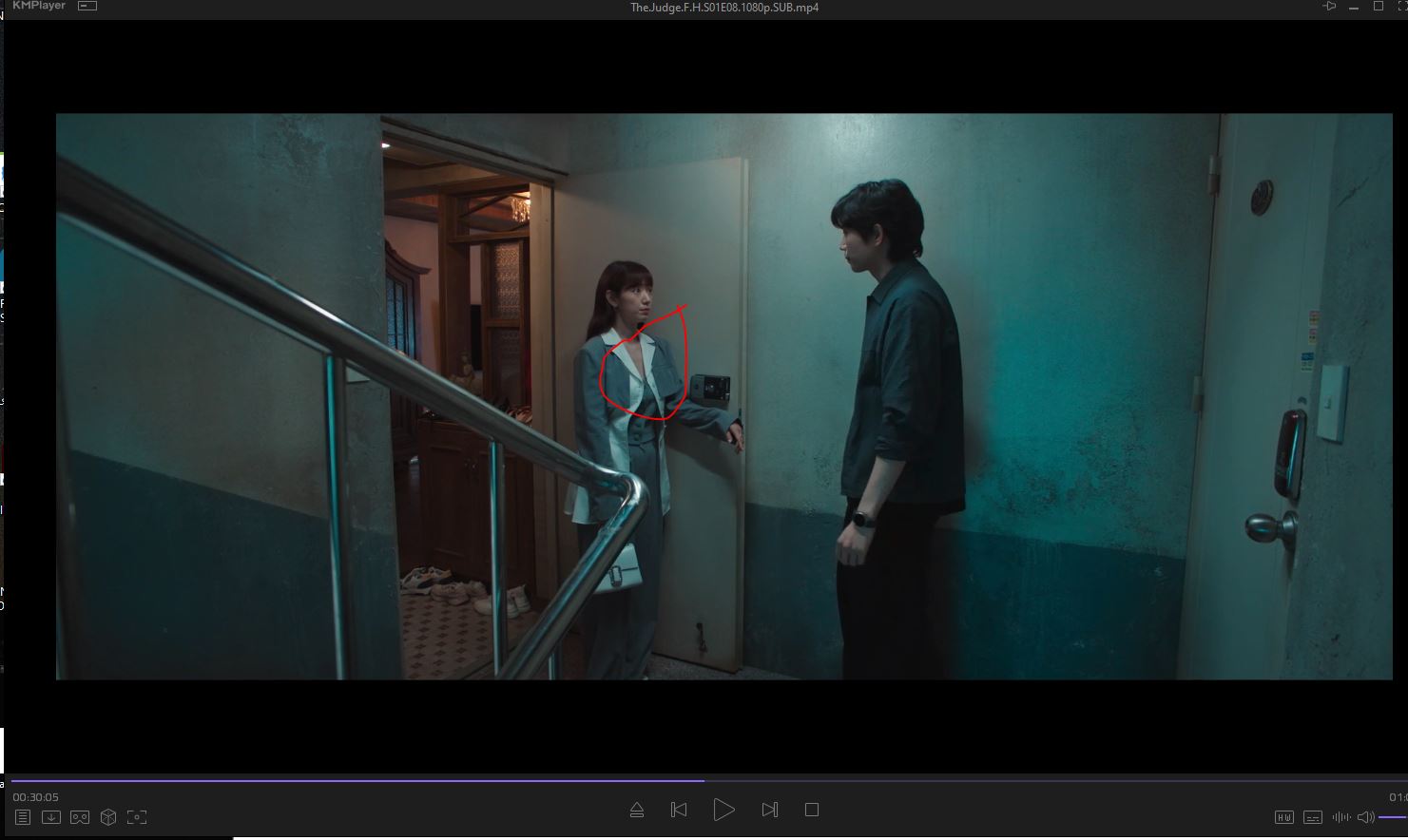Screen dimensions: 1408x840
Task: Click the eject/open file button
Action: point(637,810)
